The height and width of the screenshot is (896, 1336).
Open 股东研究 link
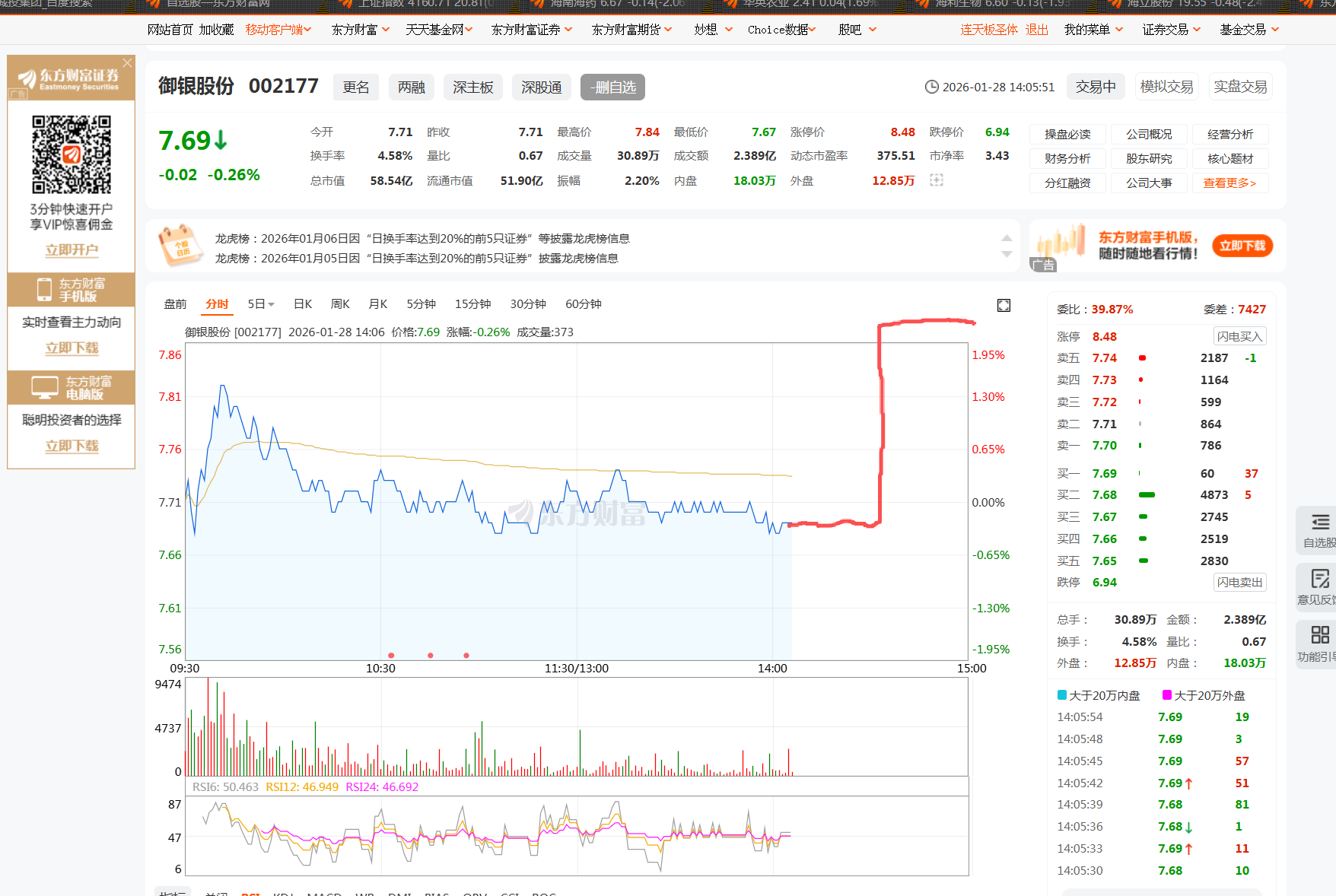[x=1149, y=159]
